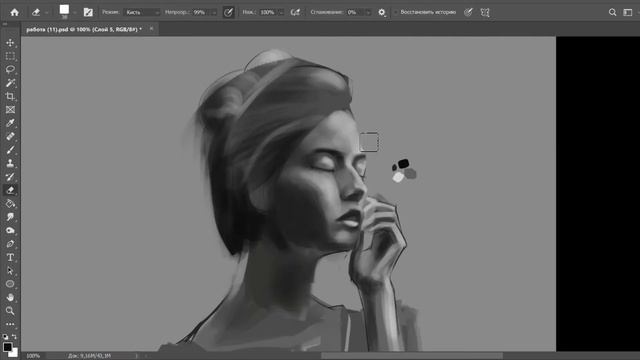The image size is (640, 360).
Task: Select the Clone Stamp tool
Action: [10, 163]
